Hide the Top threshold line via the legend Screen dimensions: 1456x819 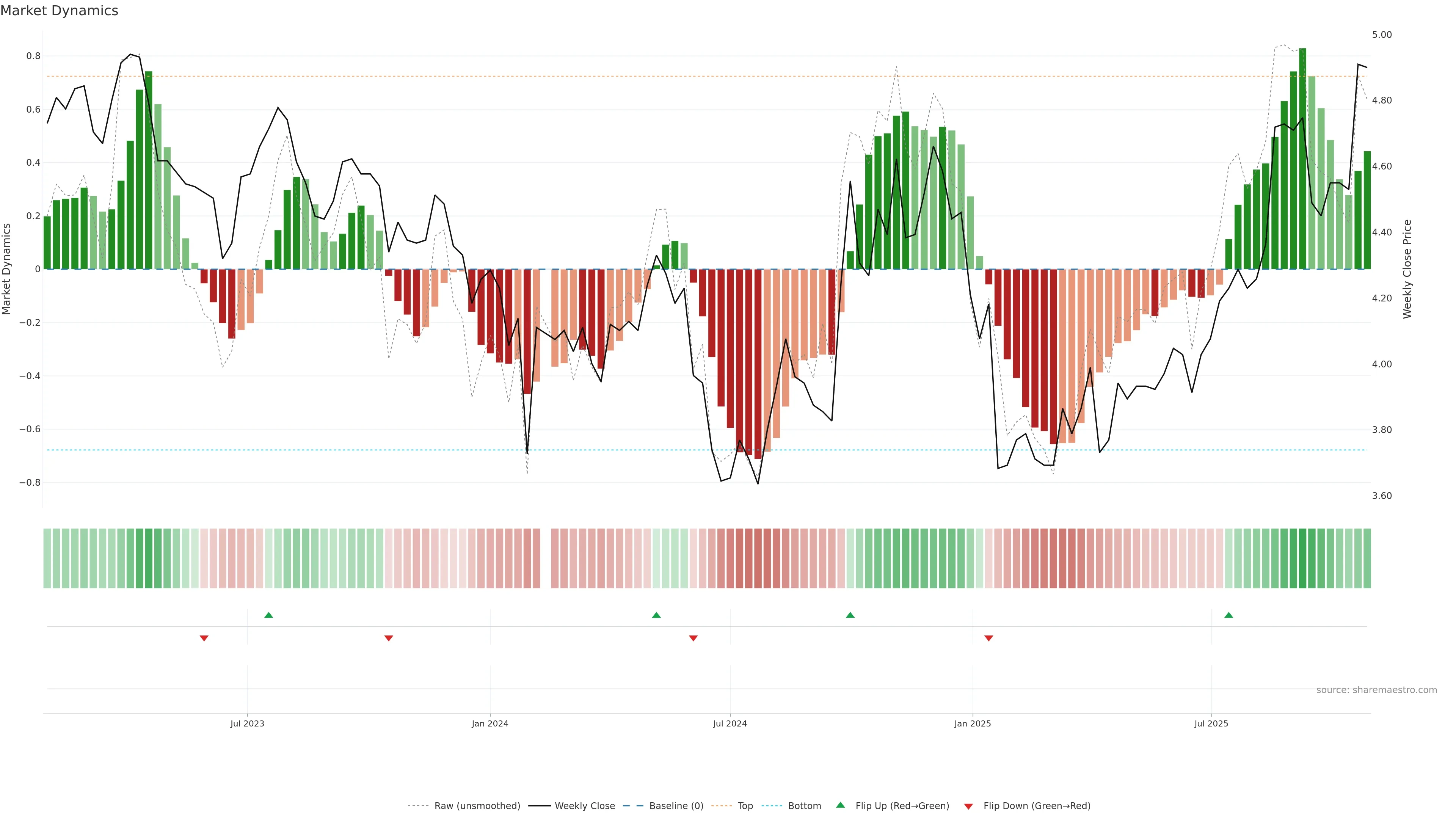745,806
